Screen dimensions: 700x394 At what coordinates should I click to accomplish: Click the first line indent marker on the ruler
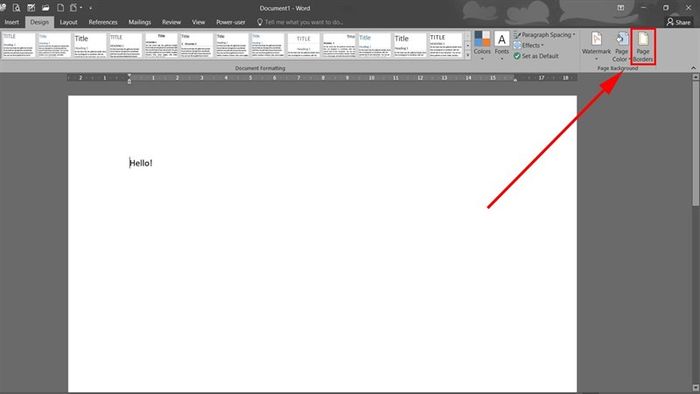pyautogui.click(x=129, y=75)
